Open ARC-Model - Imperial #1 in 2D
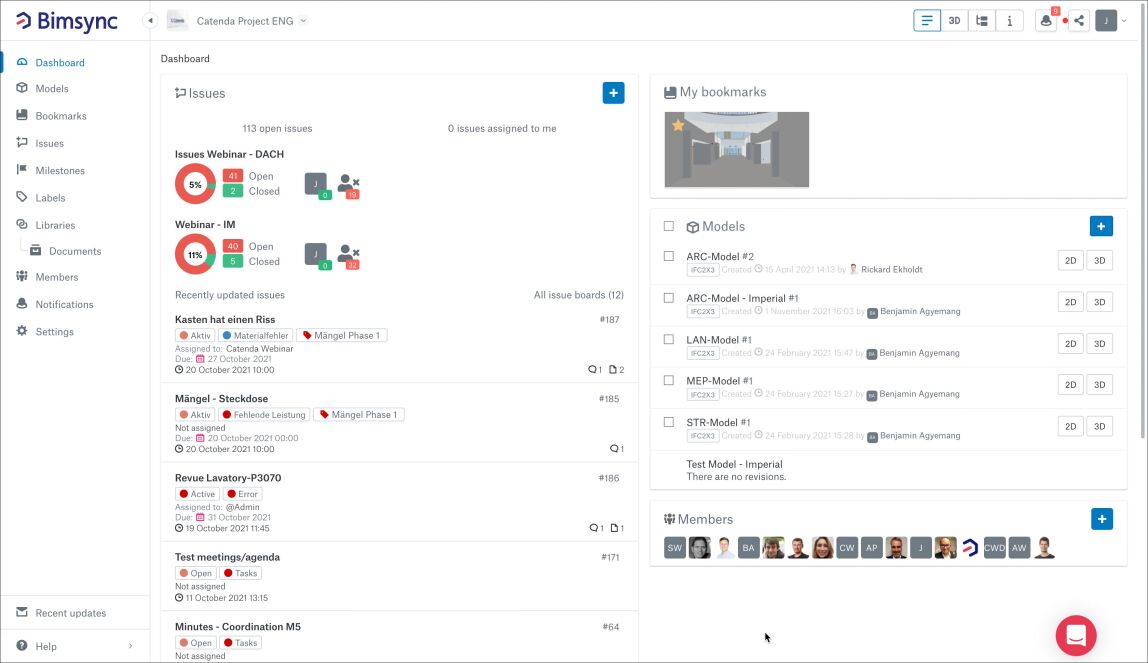1148x663 pixels. coord(1070,301)
